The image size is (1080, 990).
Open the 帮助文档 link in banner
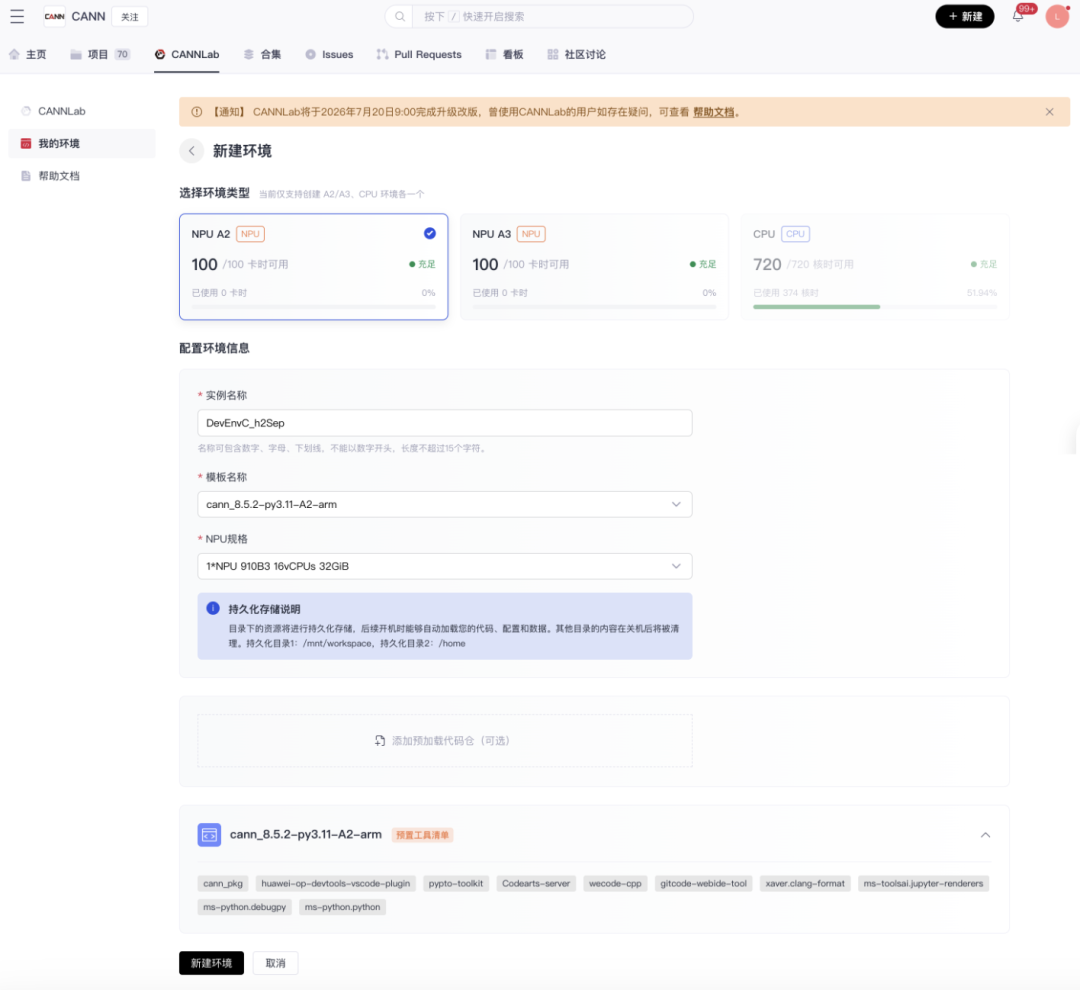tap(714, 112)
